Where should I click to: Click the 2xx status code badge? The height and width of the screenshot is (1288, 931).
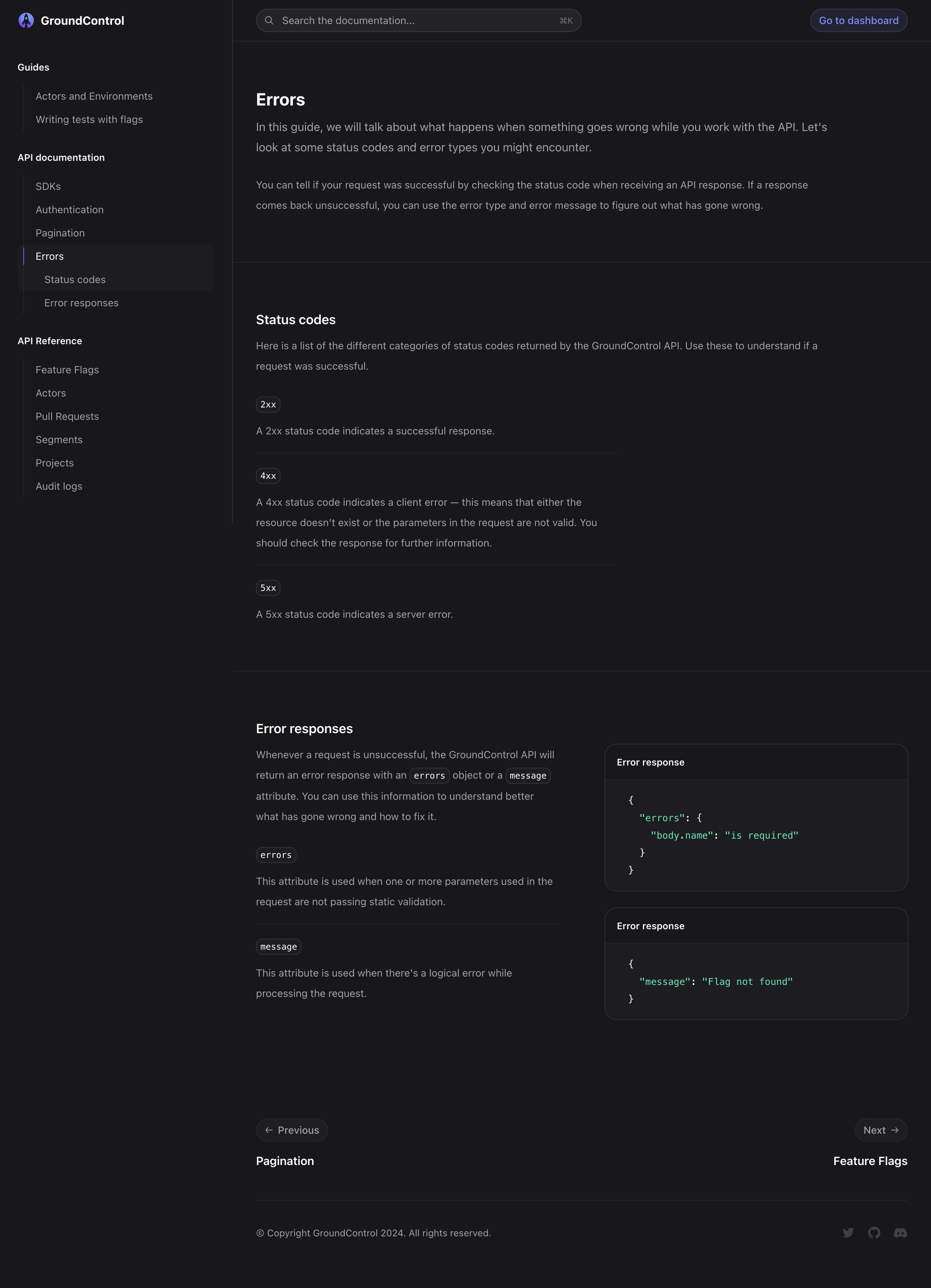coord(268,404)
